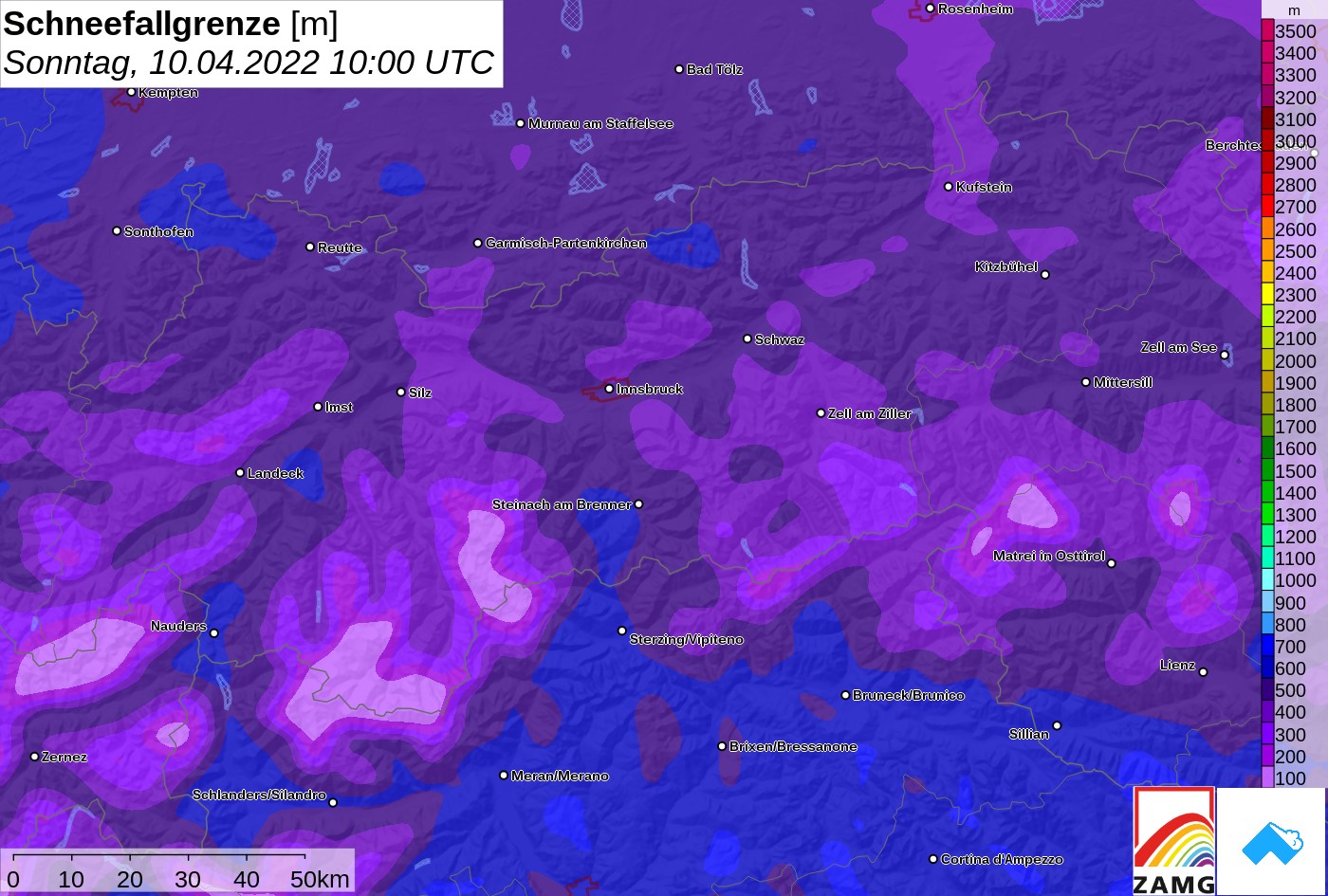This screenshot has width=1328, height=896.
Task: Click the '50km' scale bar label
Action: click(320, 879)
